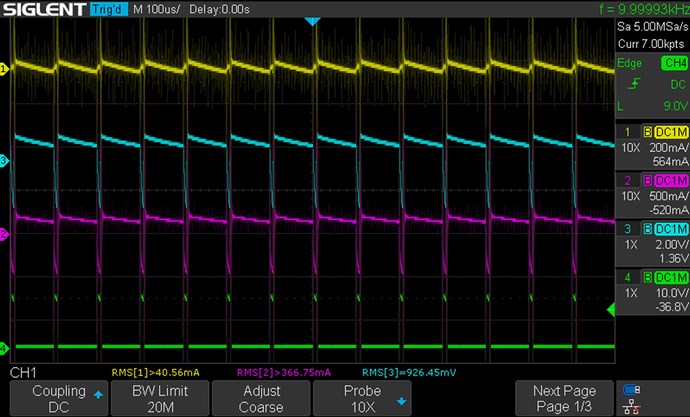Click the channel 2 500mA/ scale value

tap(669, 196)
